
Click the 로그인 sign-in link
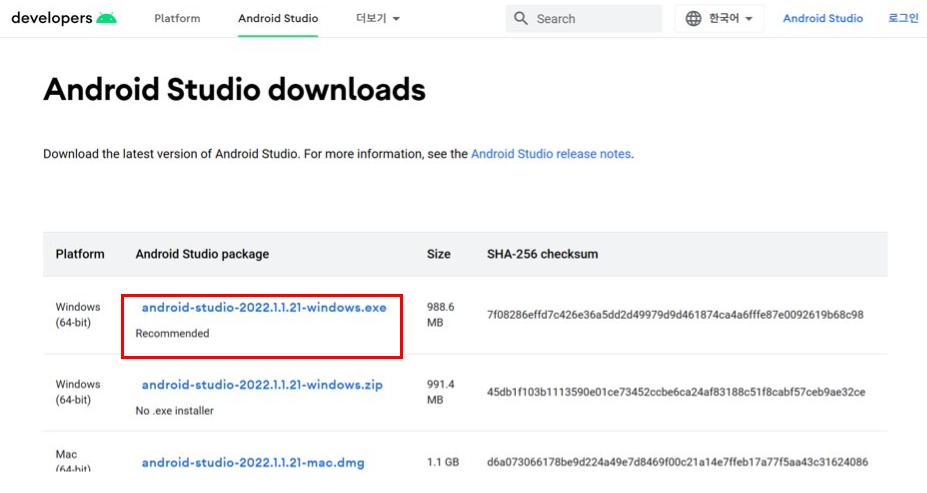903,18
